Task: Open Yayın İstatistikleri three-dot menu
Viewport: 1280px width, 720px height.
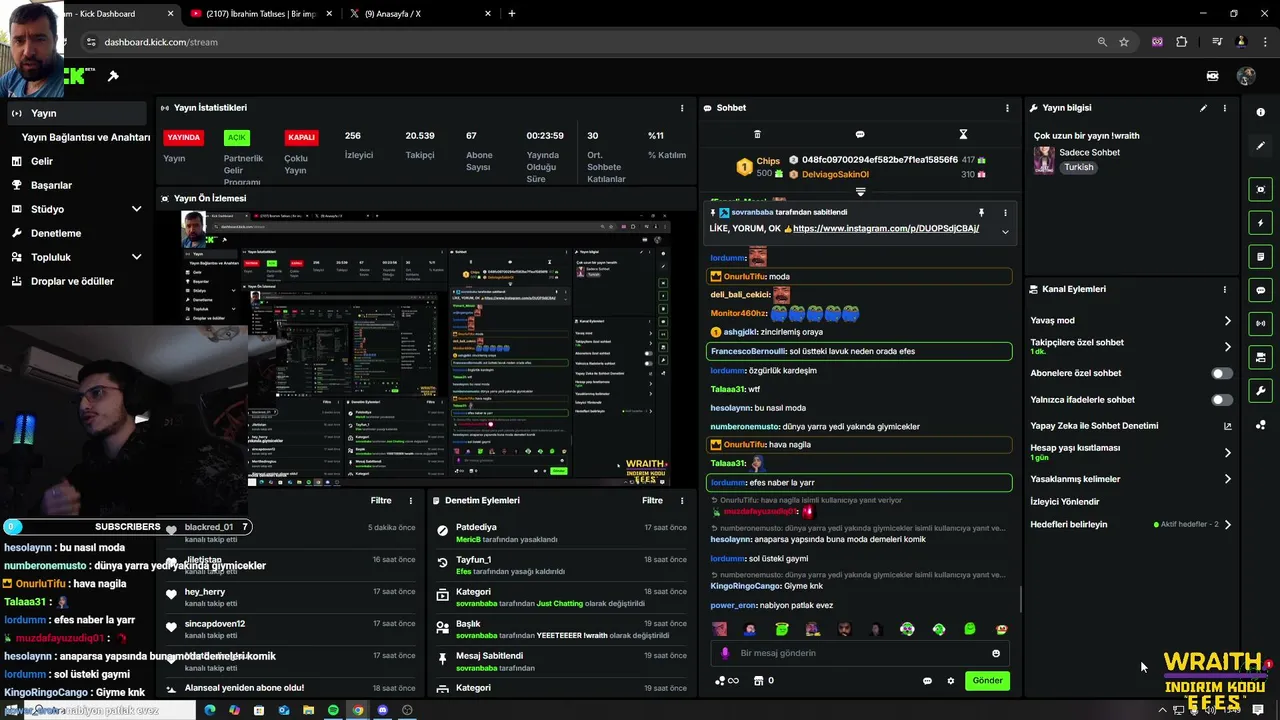Action: pyautogui.click(x=682, y=108)
